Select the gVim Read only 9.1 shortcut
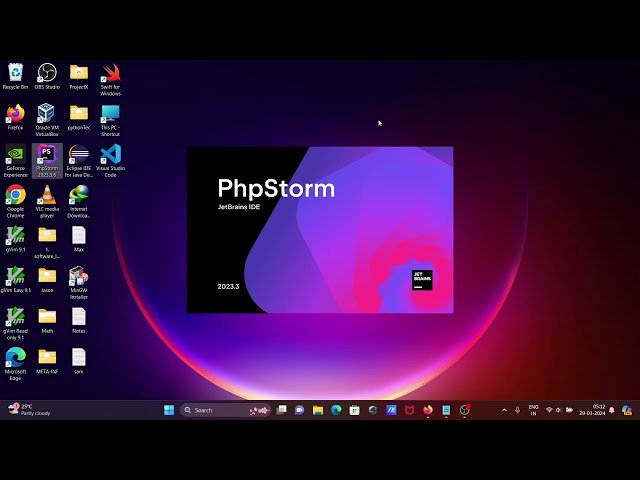Screen dimensions: 640x480 click(16, 324)
